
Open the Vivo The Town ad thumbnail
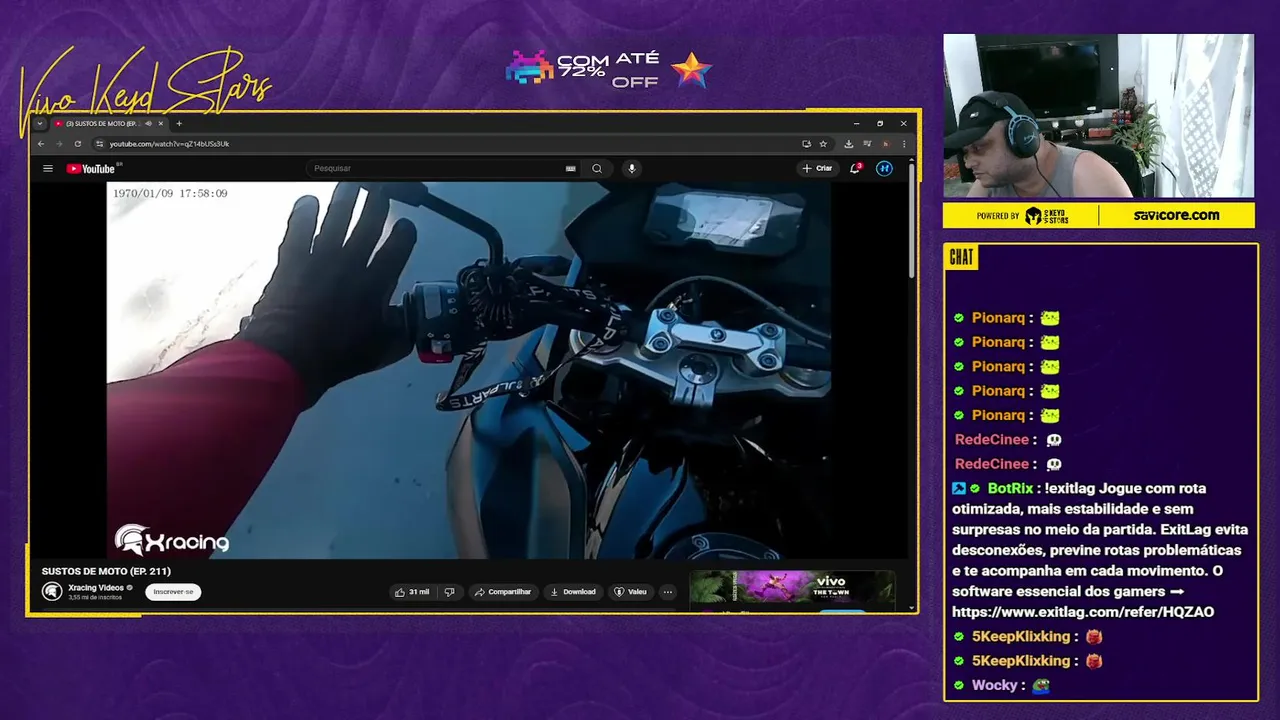(792, 588)
